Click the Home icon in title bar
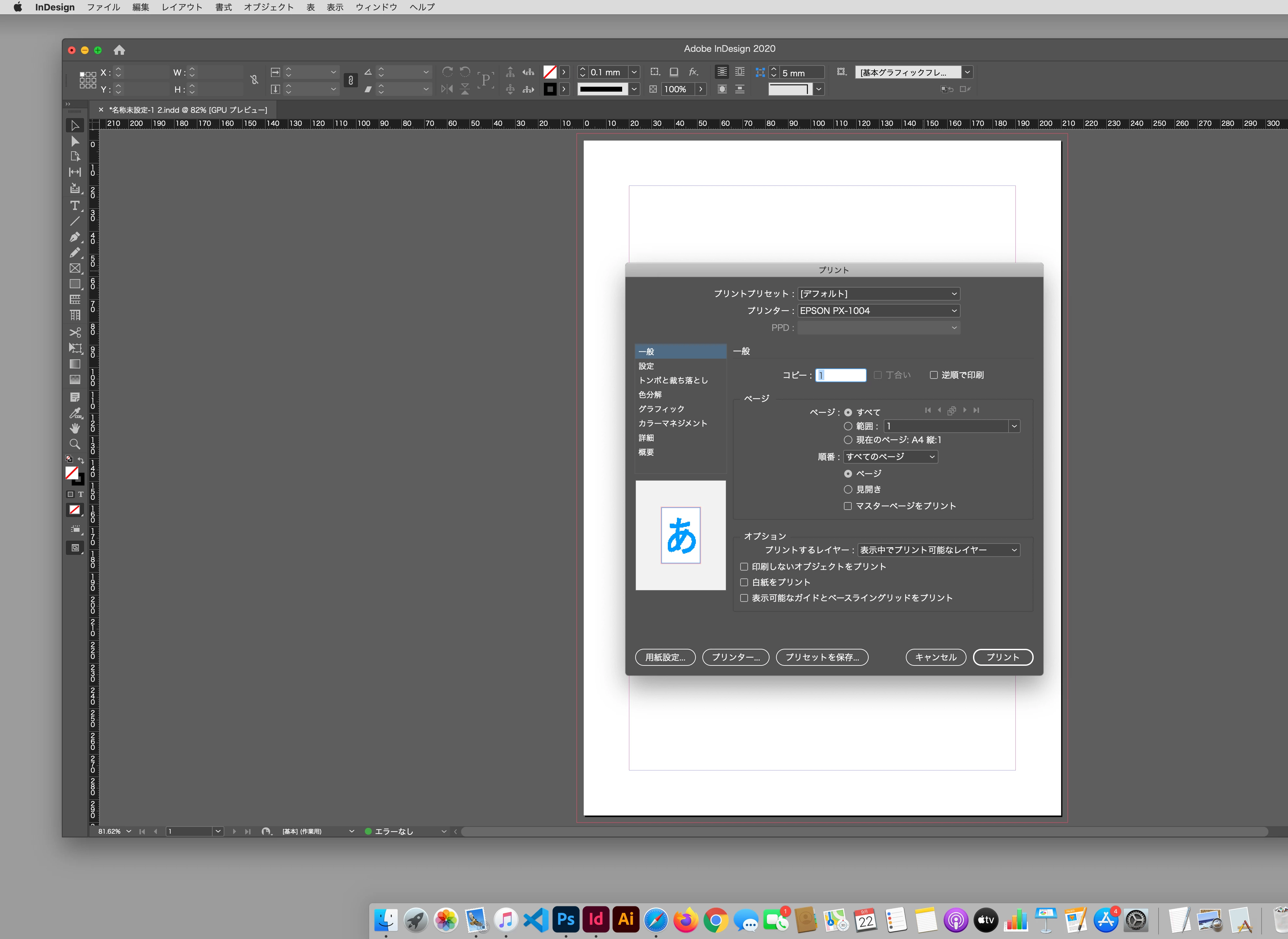Screen dimensions: 1288x939 pyautogui.click(x=119, y=50)
